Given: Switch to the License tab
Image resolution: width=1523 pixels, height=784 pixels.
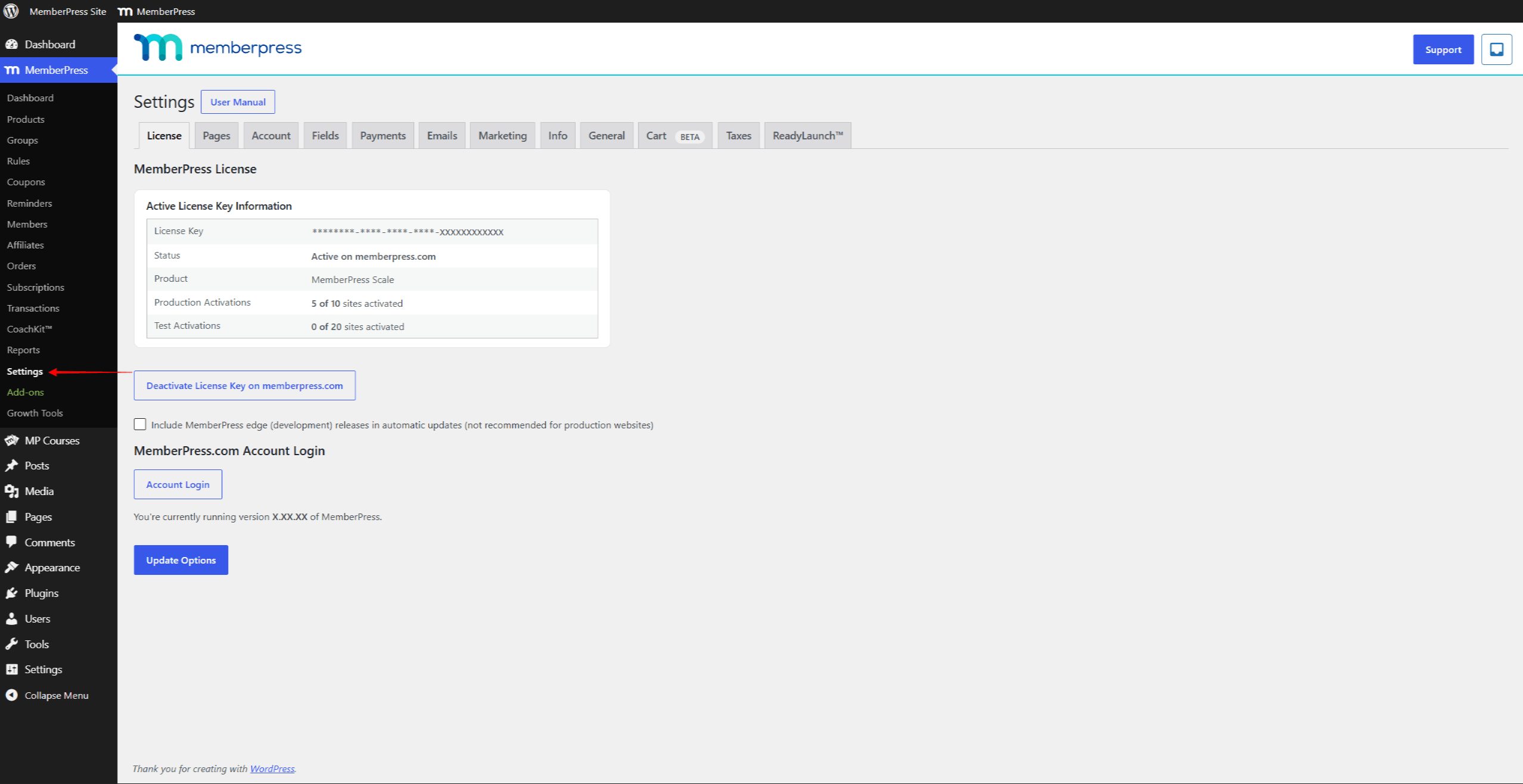Looking at the screenshot, I should [164, 136].
